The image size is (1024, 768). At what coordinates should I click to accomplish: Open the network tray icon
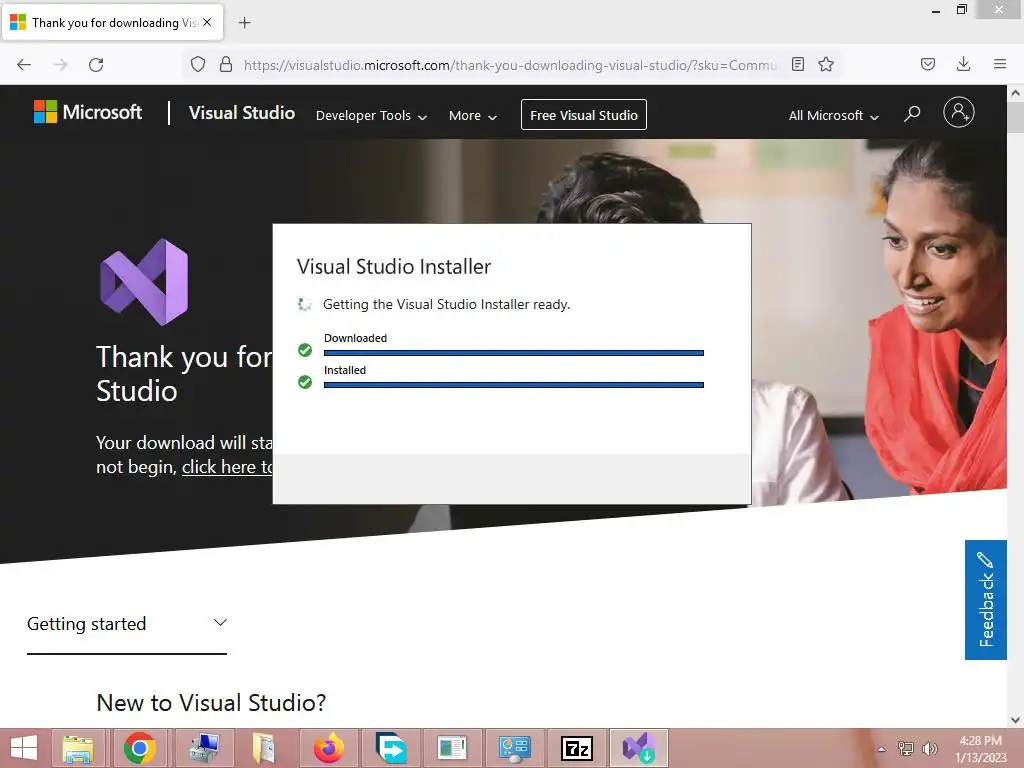click(x=906, y=748)
